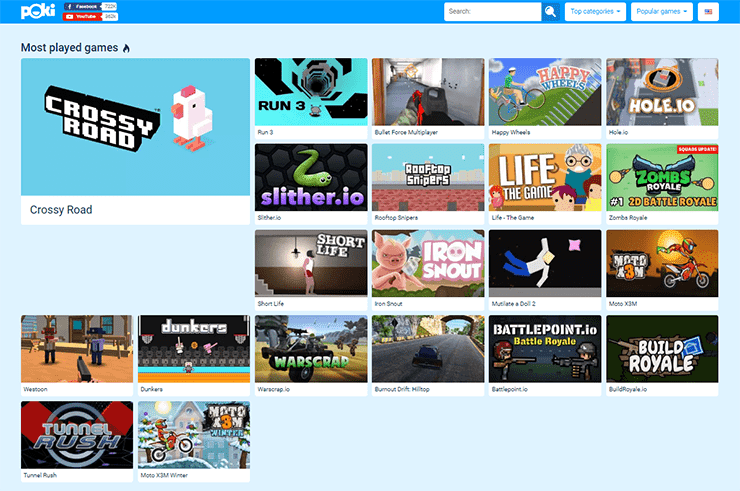Open the Burnout Drift: Hilltop thumbnail
Screen dimensions: 740x491
click(428, 349)
